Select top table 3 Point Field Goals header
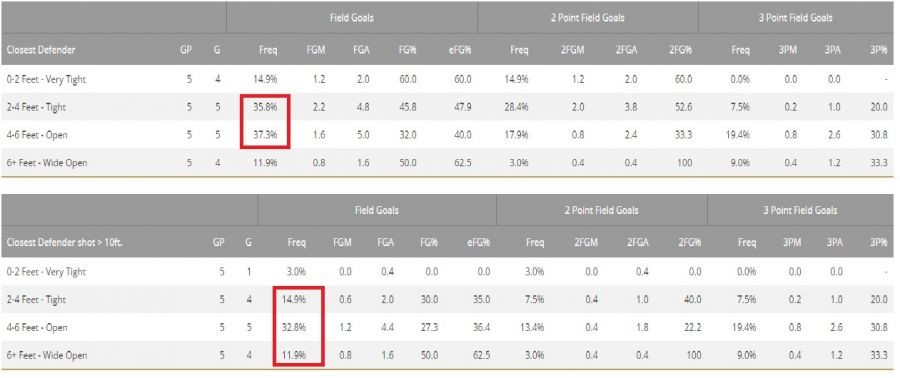Screen dimensions: 900x378 pyautogui.click(x=796, y=18)
